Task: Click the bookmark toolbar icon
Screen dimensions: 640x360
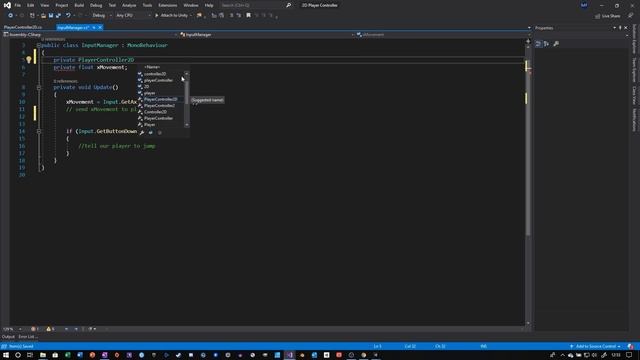Action: coord(248,16)
